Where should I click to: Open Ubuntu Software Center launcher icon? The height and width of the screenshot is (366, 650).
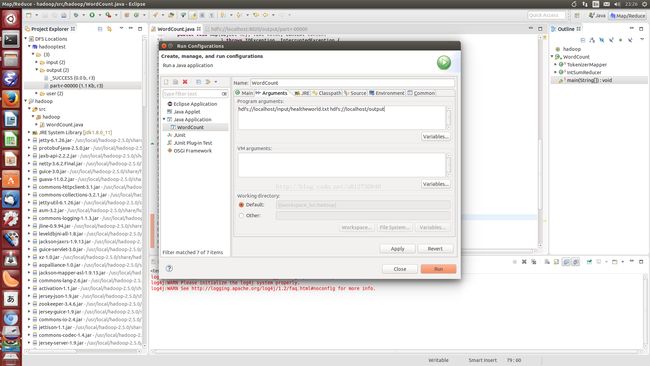point(11,180)
